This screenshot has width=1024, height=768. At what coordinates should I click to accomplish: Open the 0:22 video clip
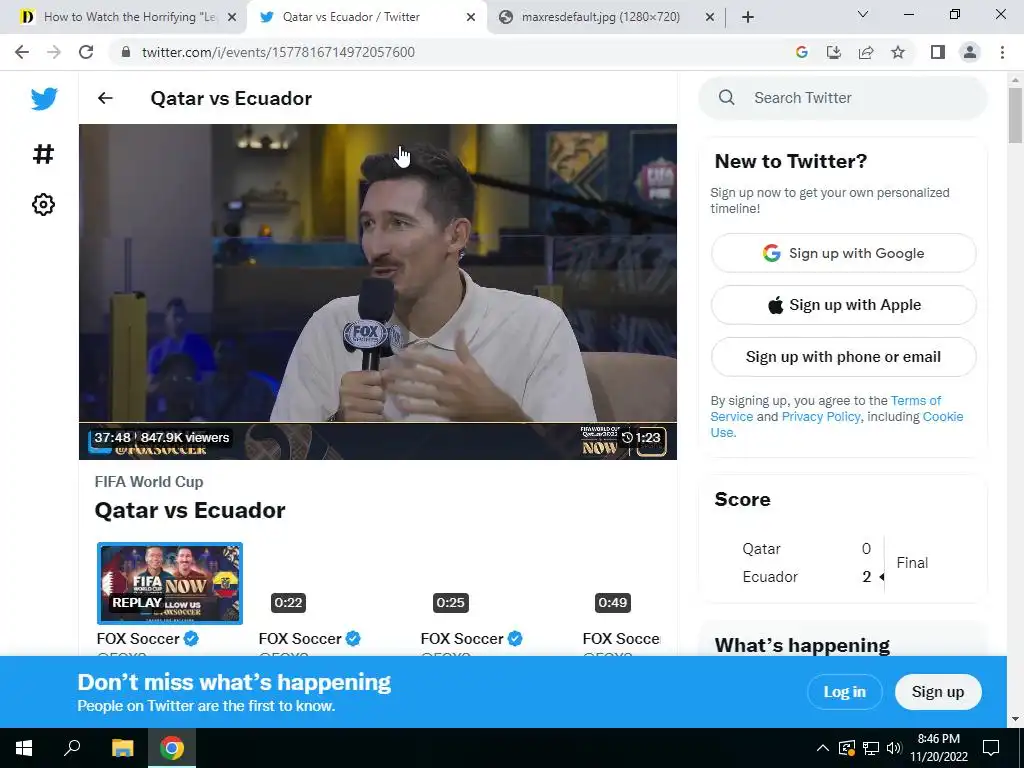point(331,583)
